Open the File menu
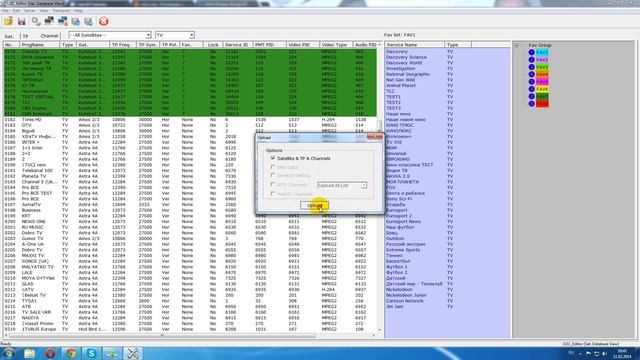640x360 pixels. click(5, 10)
